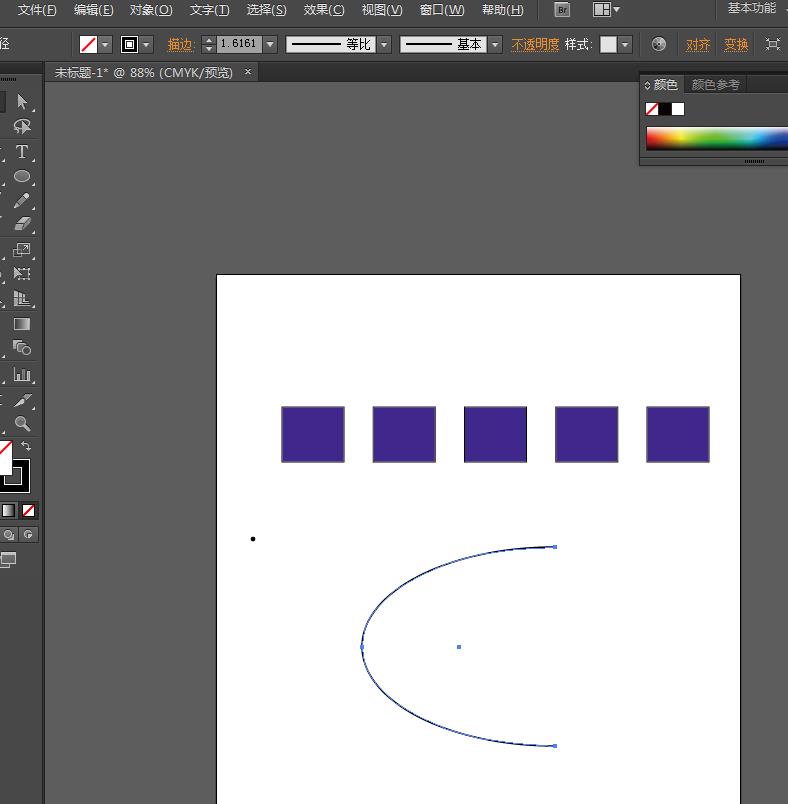Select the Eraser tool
This screenshot has height=804, width=788.
coord(22,224)
